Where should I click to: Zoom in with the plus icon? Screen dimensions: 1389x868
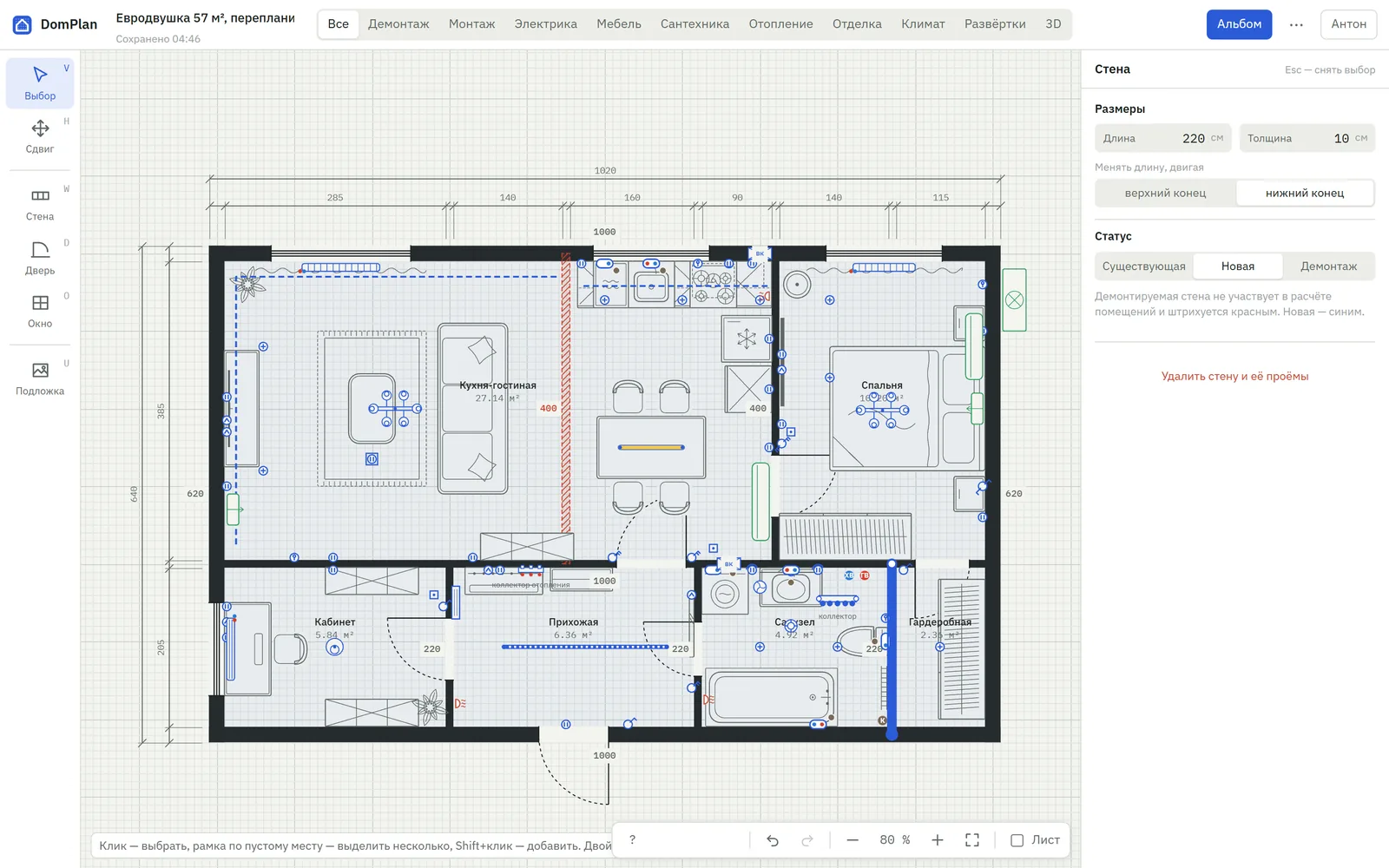tap(938, 840)
